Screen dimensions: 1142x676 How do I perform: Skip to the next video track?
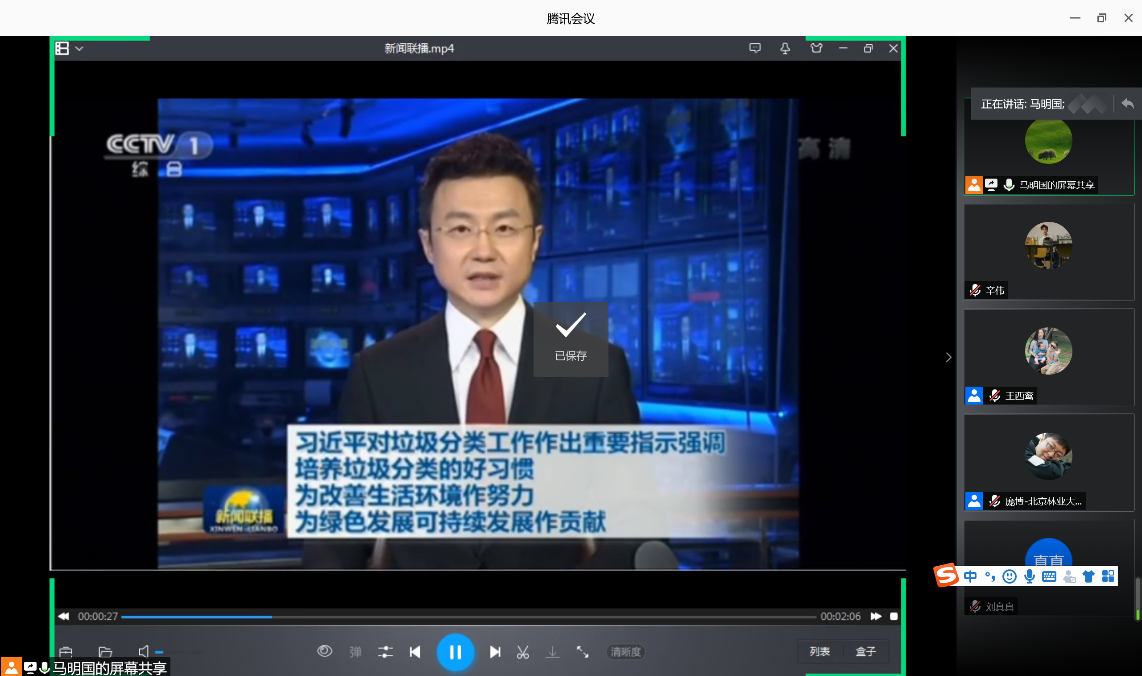(495, 652)
